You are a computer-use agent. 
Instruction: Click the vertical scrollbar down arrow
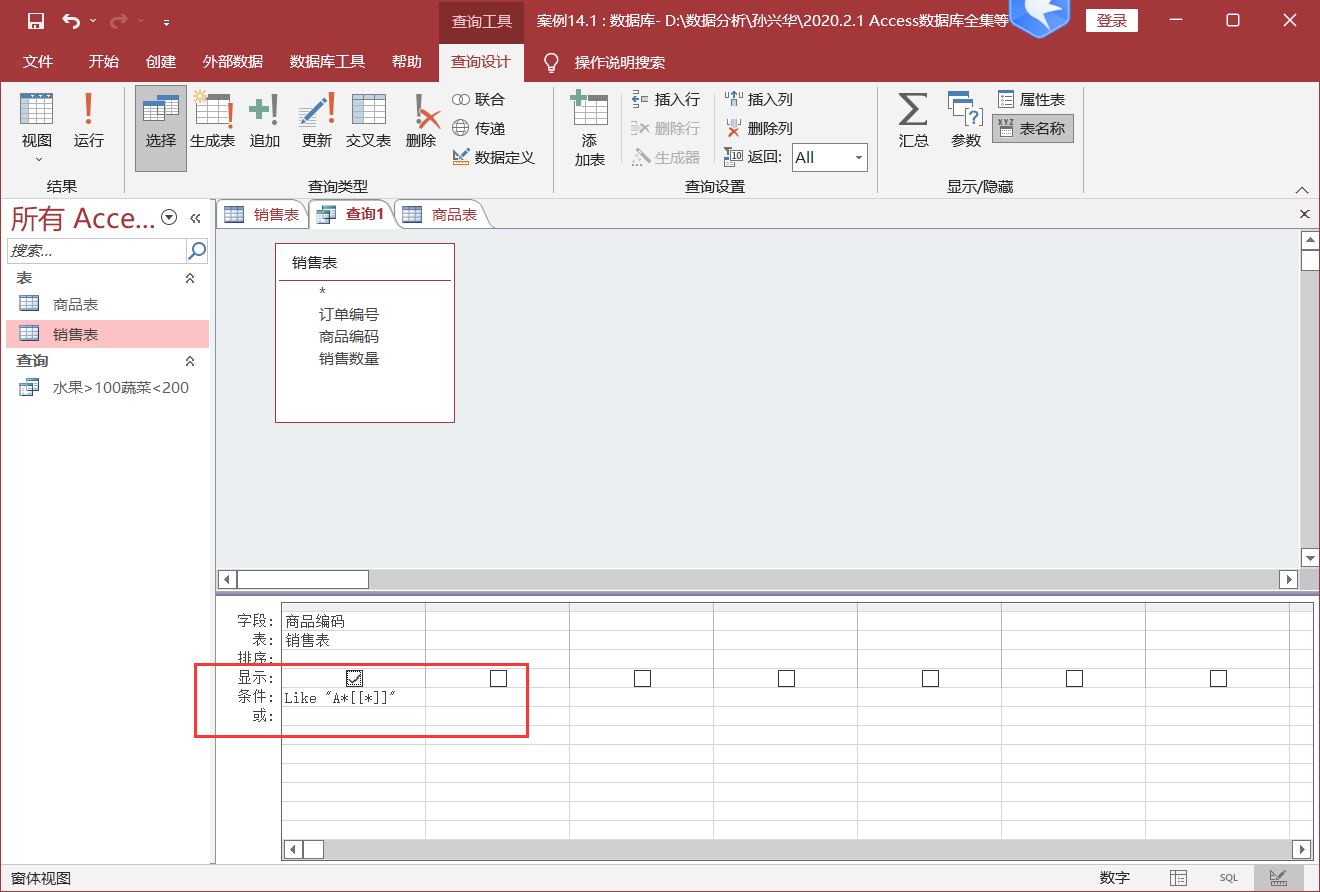click(1310, 557)
